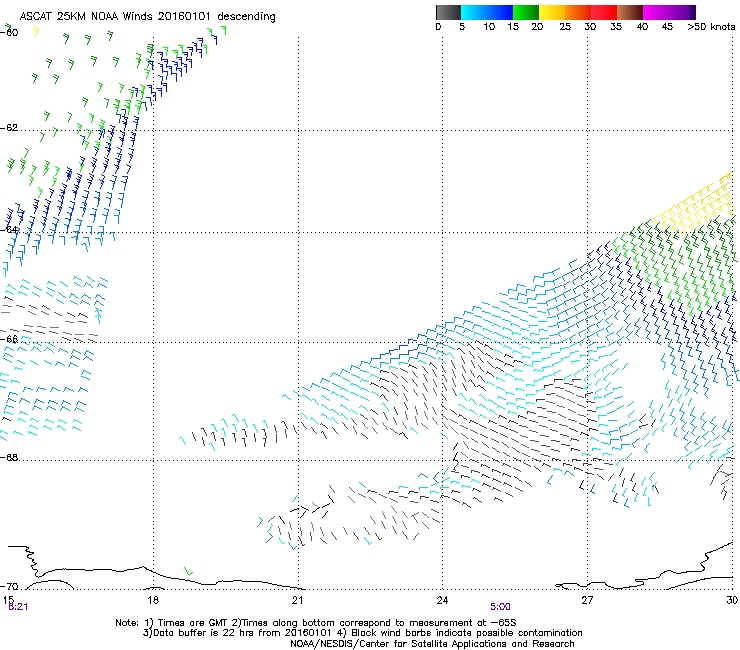Screen dimensions: 740x650
Task: Click the purple time stamp 5:00
Action: pyautogui.click(x=500, y=607)
